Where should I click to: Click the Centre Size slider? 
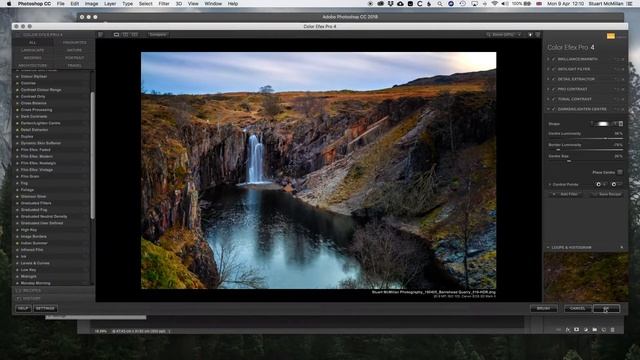pyautogui.click(x=585, y=161)
